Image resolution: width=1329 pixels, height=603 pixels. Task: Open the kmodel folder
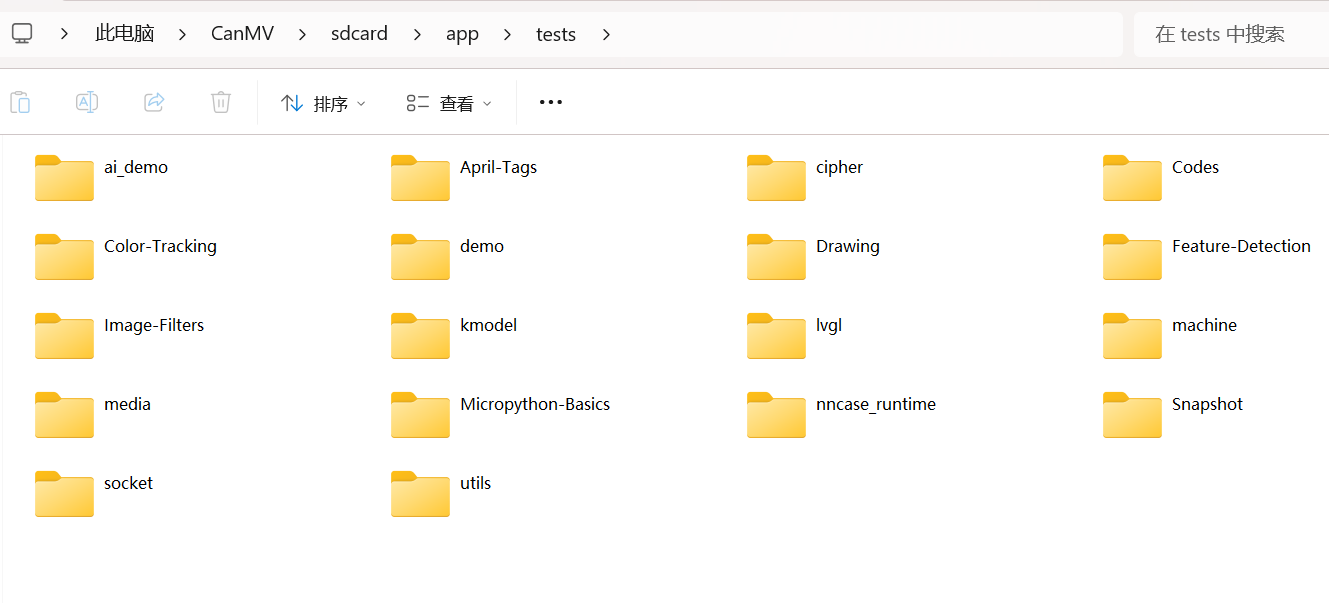[x=421, y=336]
